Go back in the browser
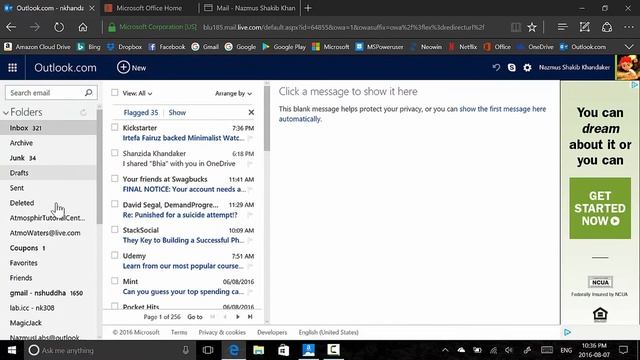 click(11, 27)
